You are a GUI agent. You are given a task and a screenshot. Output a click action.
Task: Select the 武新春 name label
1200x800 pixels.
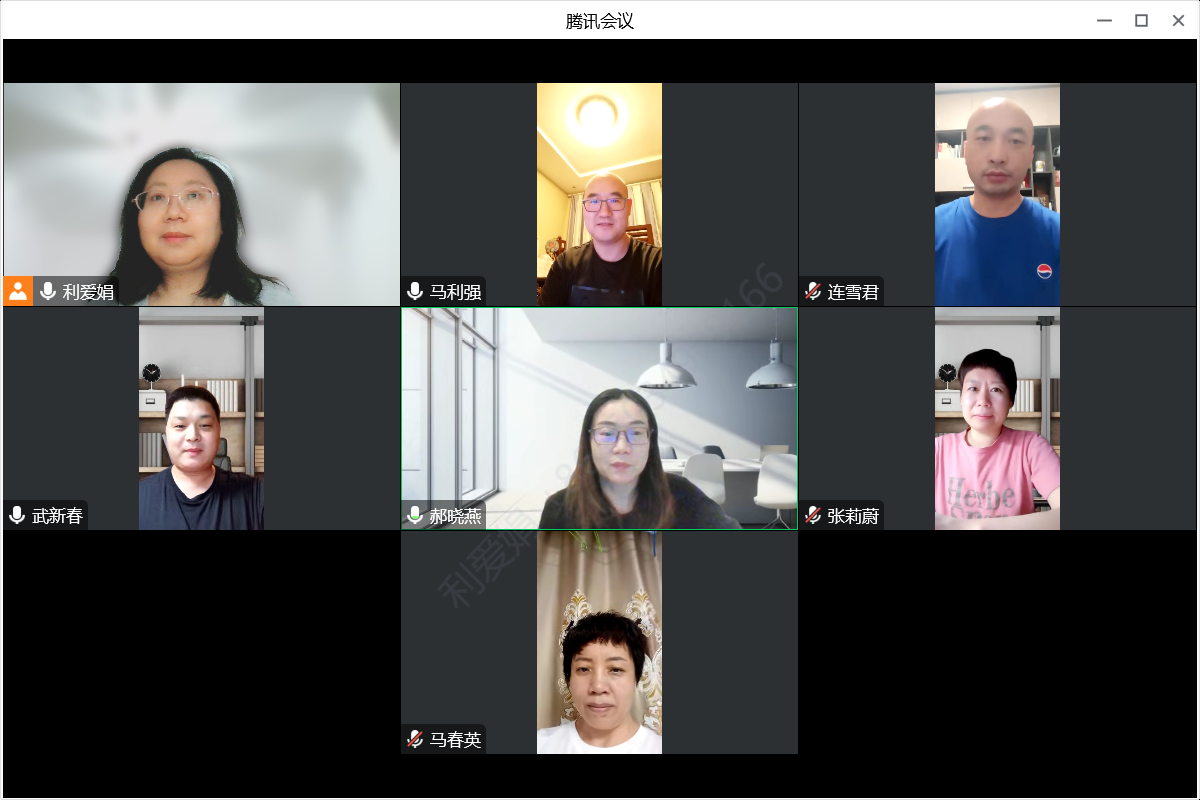tap(58, 516)
